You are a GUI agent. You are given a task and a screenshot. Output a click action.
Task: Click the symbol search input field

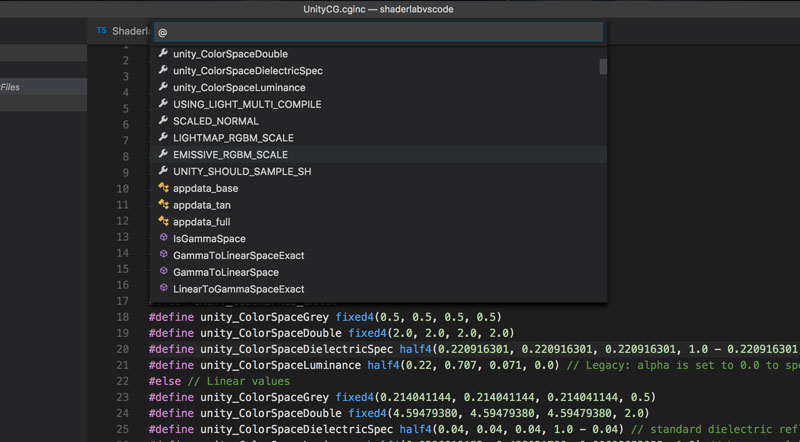point(378,32)
